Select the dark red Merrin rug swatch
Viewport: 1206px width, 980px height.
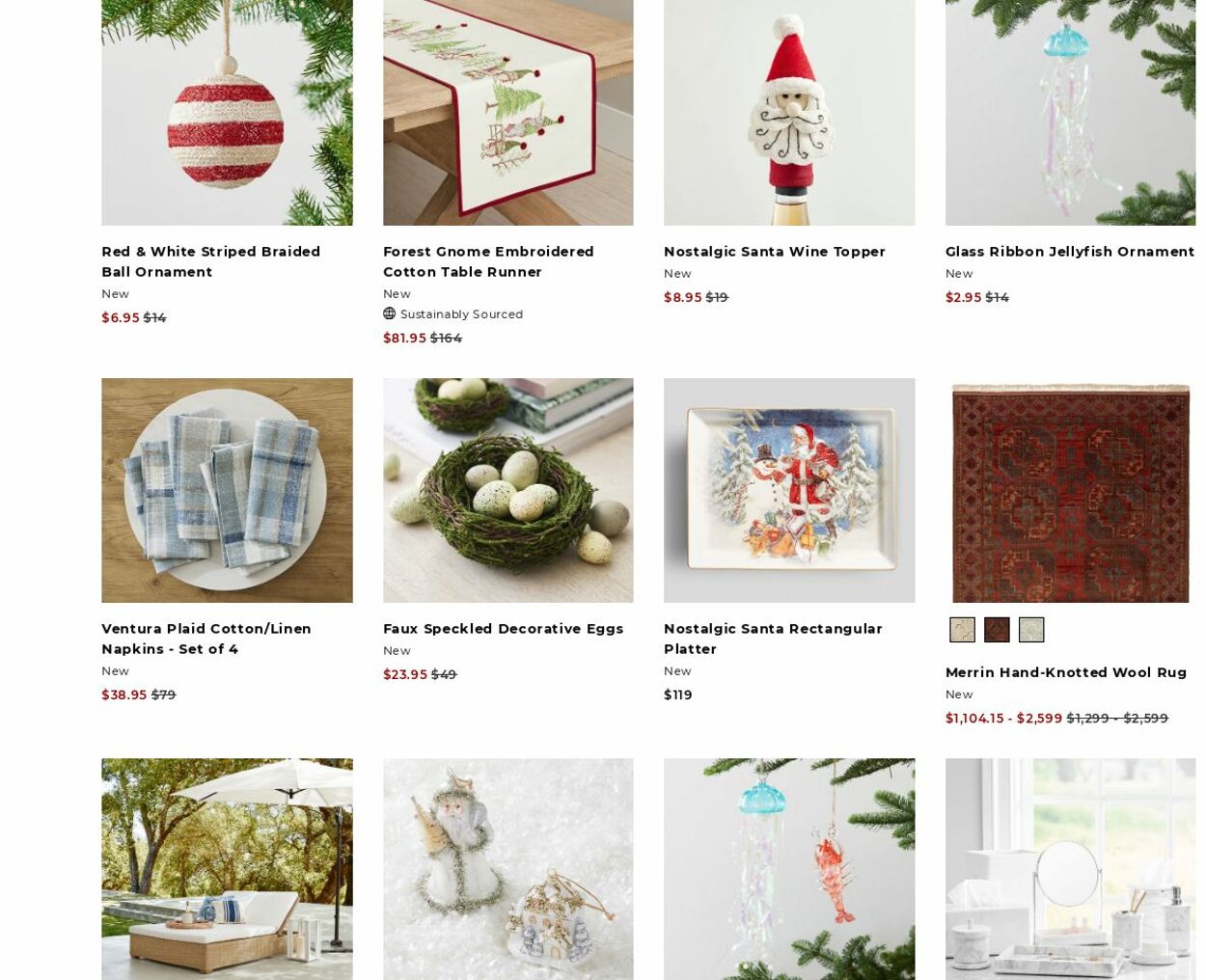click(997, 630)
